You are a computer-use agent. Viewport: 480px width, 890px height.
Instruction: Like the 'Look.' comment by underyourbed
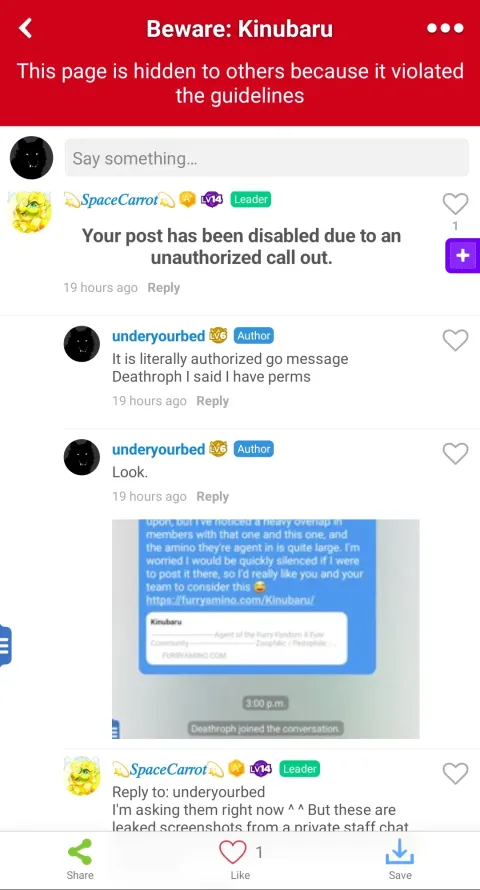pos(455,454)
